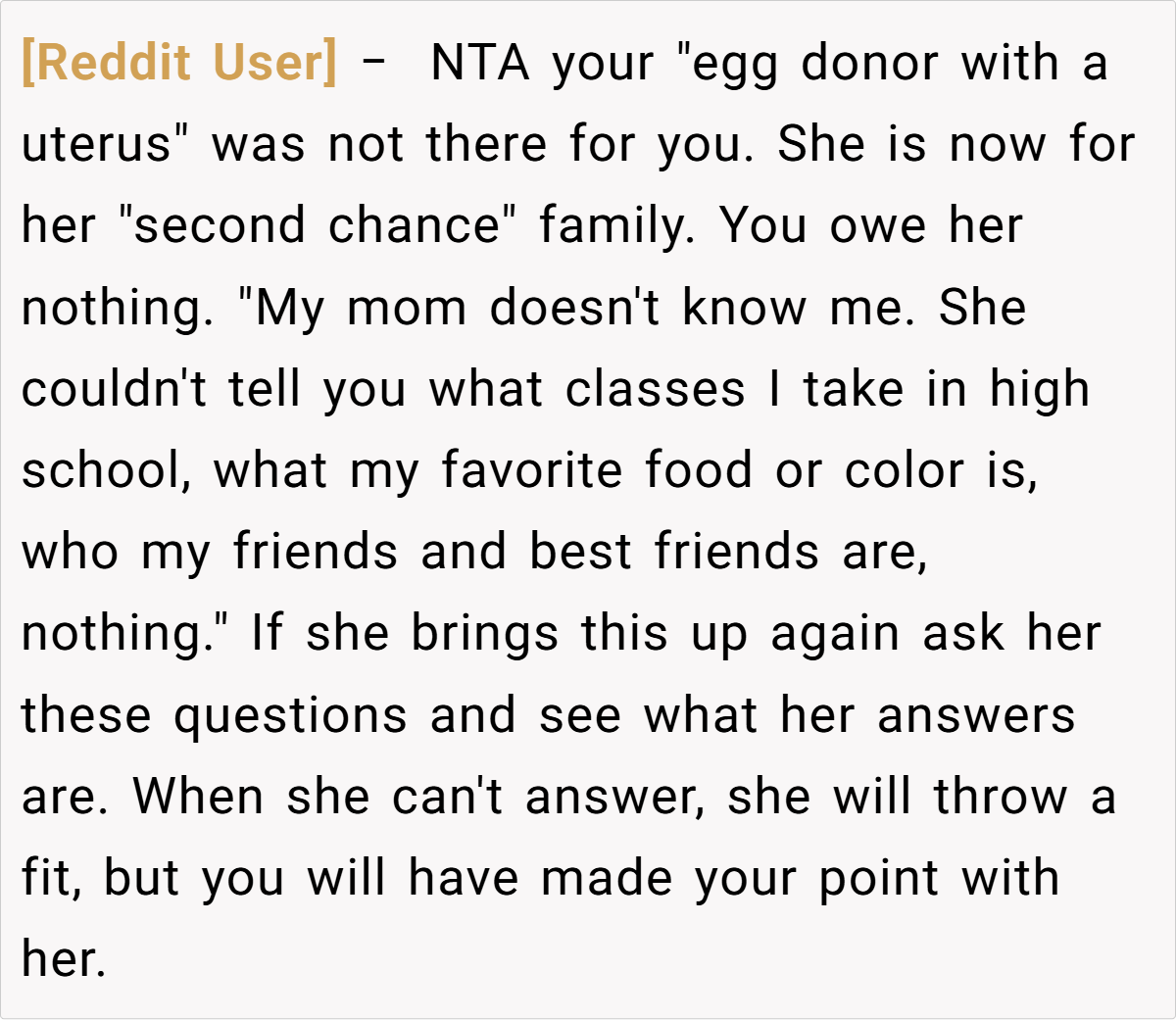Click the word "brings"
This screenshot has width=1176, height=1020.
484,634
